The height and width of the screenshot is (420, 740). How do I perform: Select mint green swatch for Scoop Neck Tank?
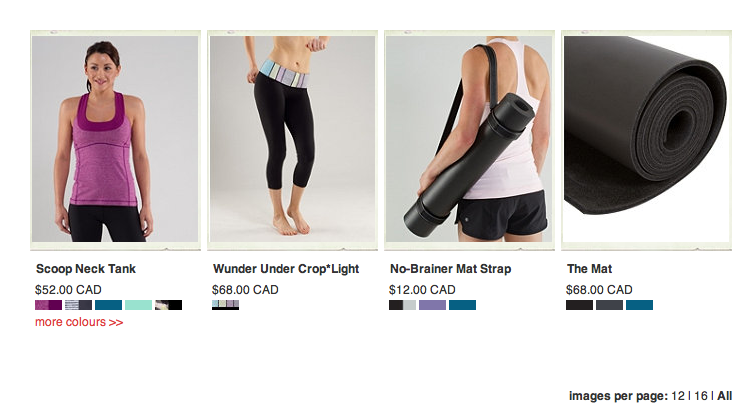pos(138,305)
